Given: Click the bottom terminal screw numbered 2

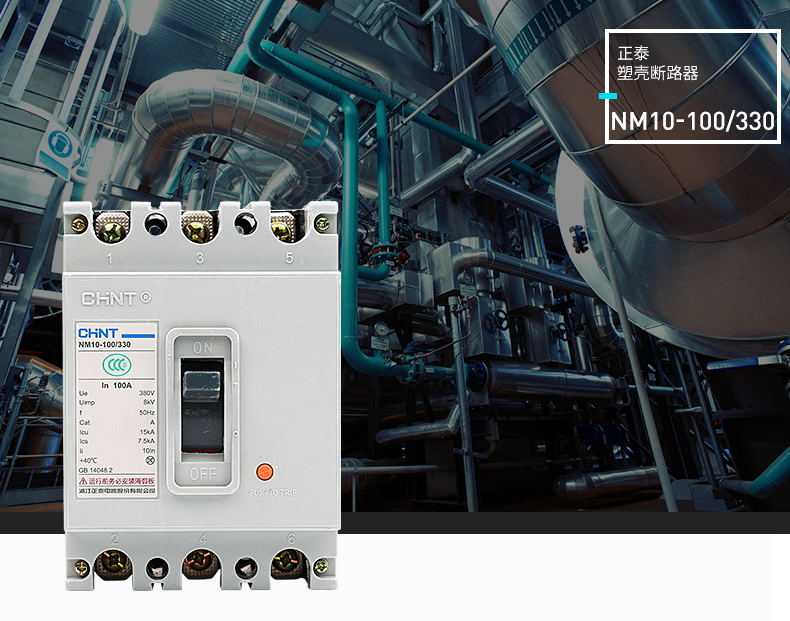Looking at the screenshot, I should 112,568.
